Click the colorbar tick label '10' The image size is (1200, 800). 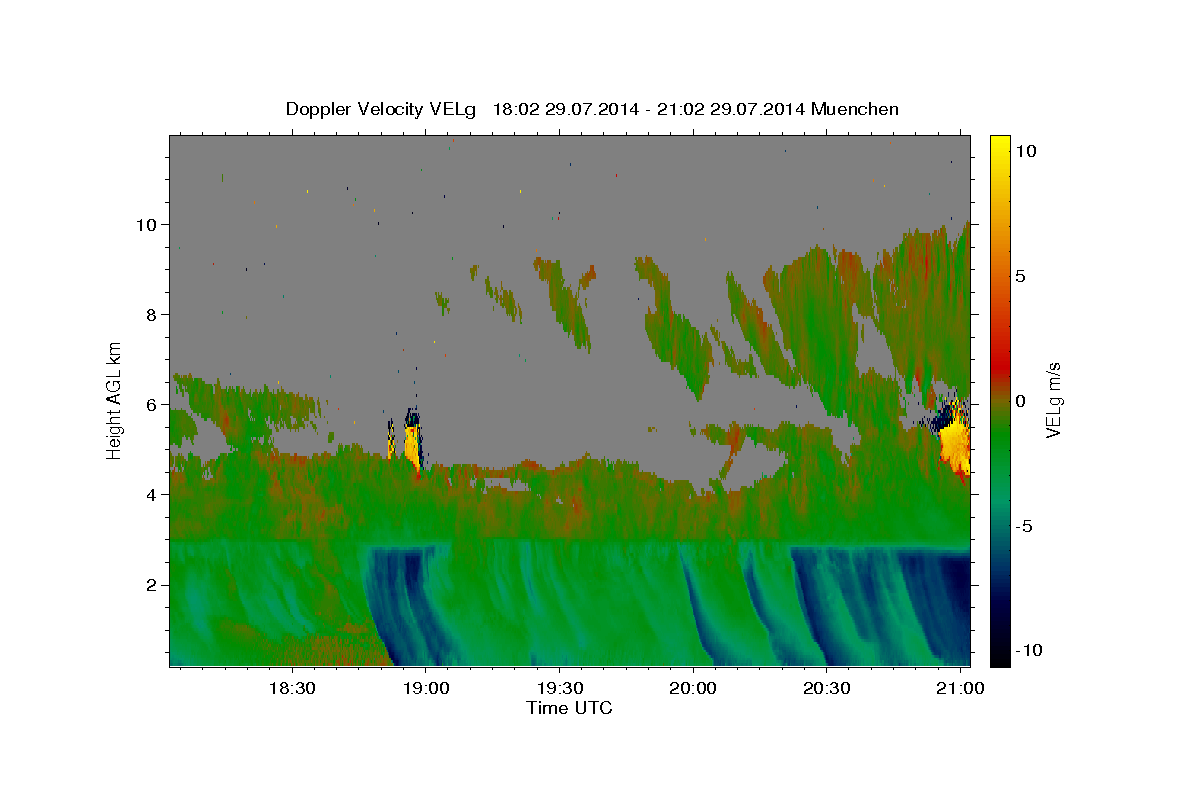[1025, 151]
